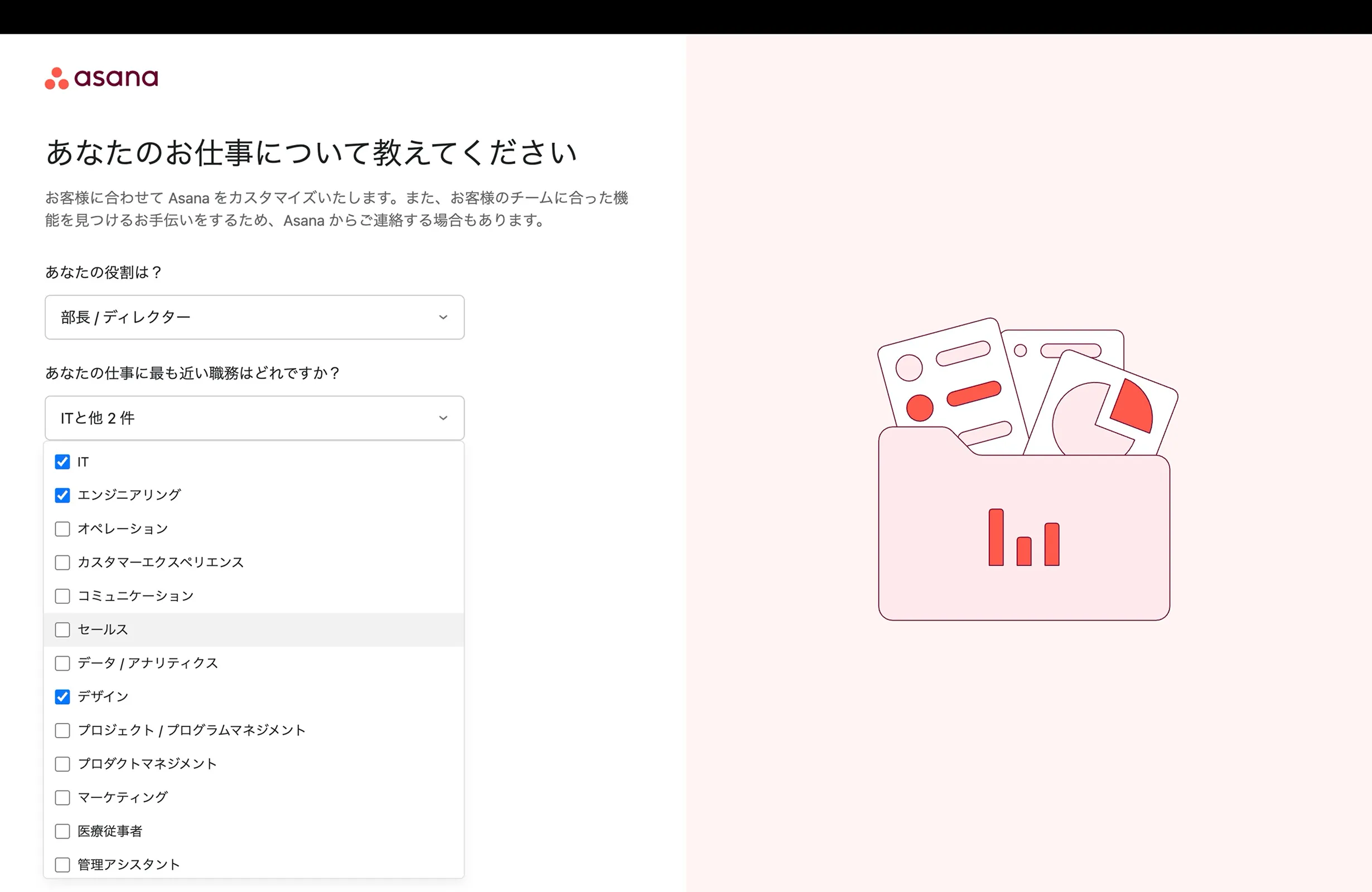1372x892 pixels.
Task: Click the あなたの仕事に最も近い職務はどれですか？ label
Action: coord(193,373)
